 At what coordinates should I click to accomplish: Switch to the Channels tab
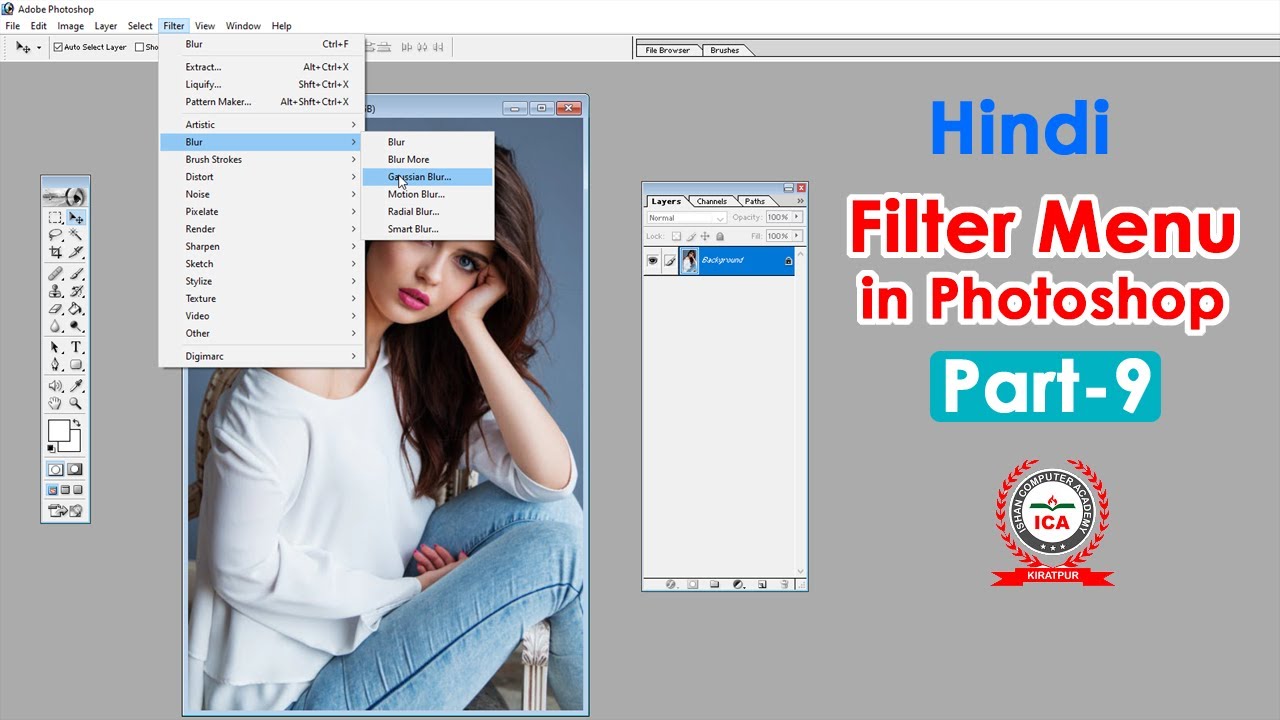[712, 201]
